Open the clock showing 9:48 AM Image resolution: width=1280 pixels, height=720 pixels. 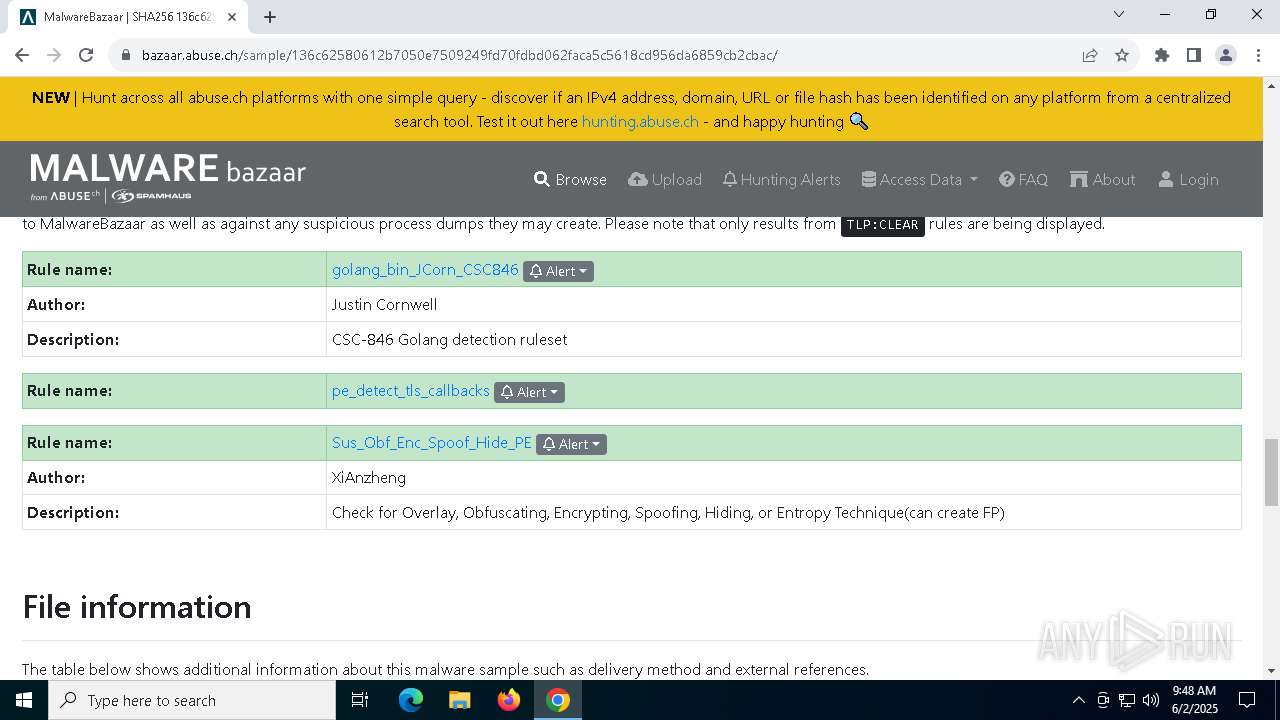[x=1194, y=700]
